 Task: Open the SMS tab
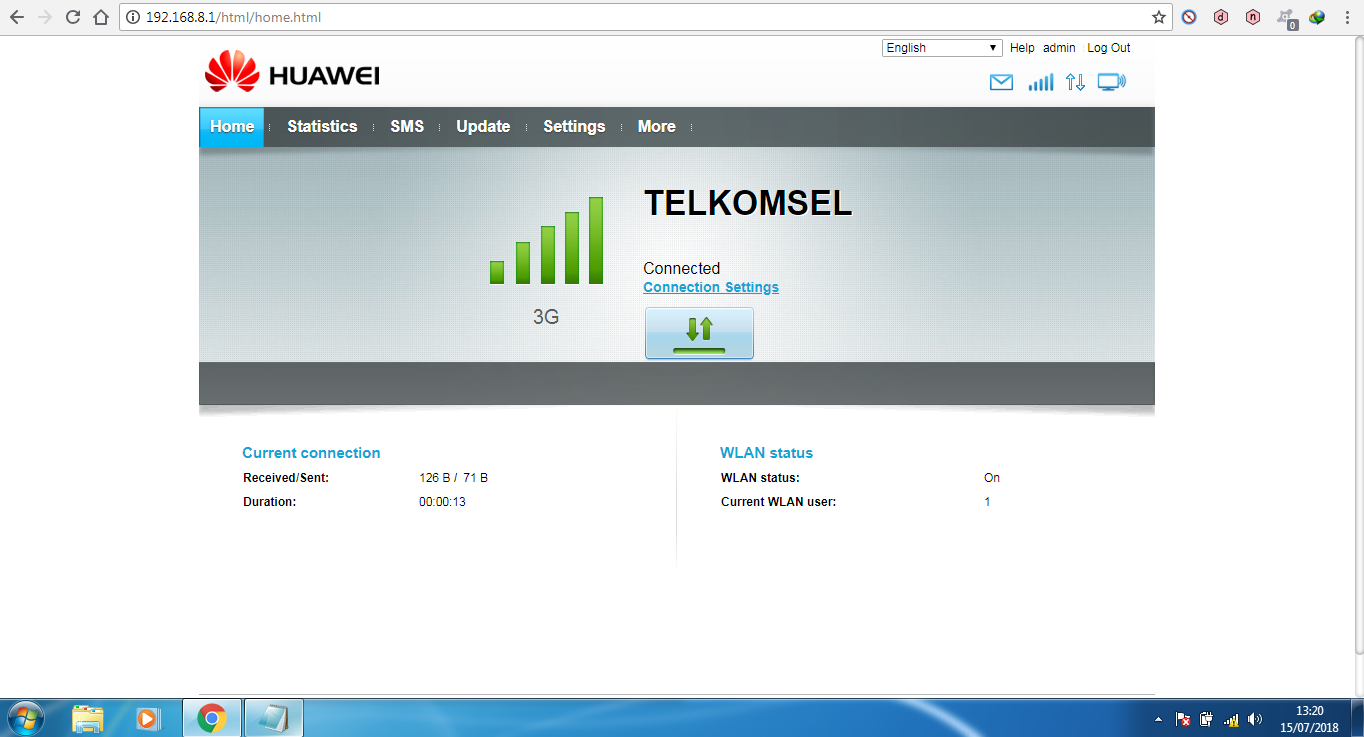[407, 127]
